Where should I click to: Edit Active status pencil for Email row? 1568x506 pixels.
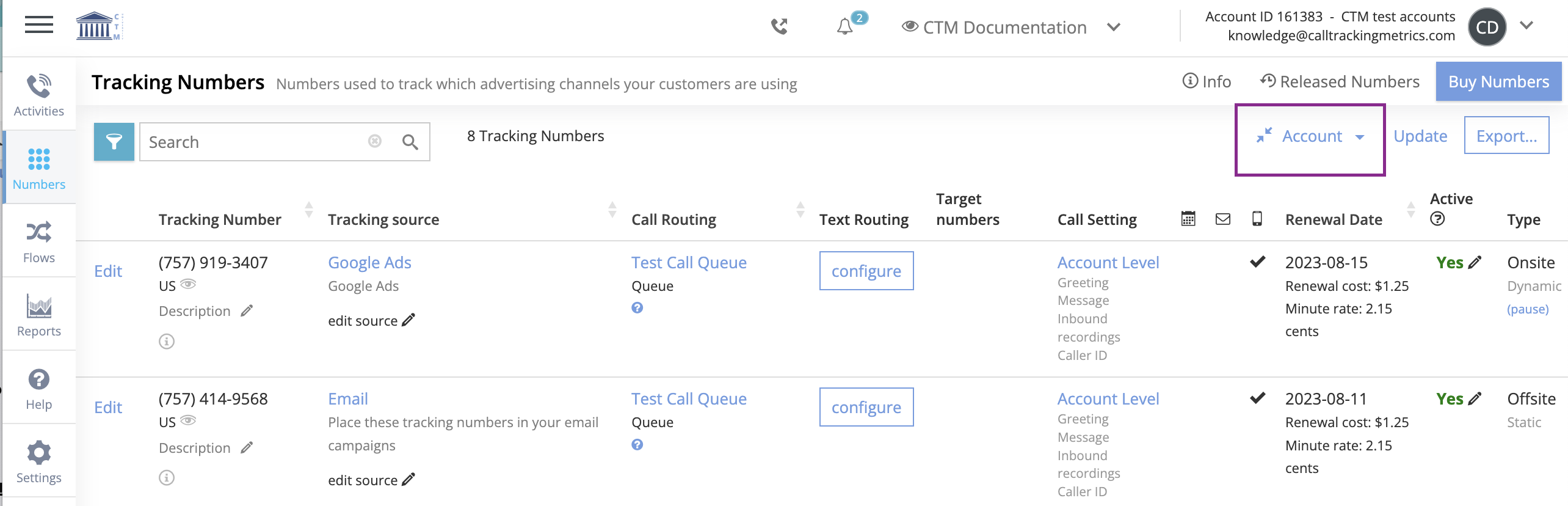[1475, 398]
